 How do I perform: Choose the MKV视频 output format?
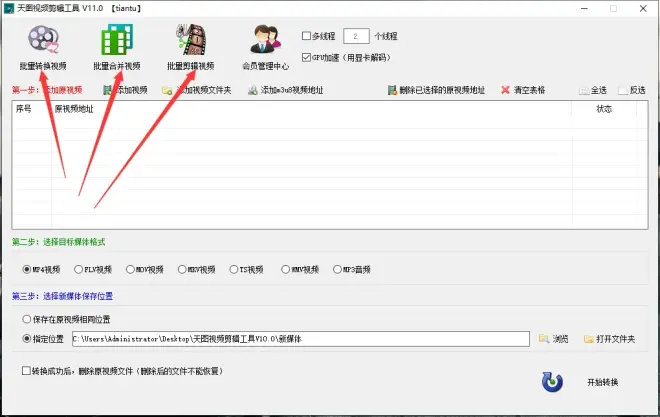point(183,269)
